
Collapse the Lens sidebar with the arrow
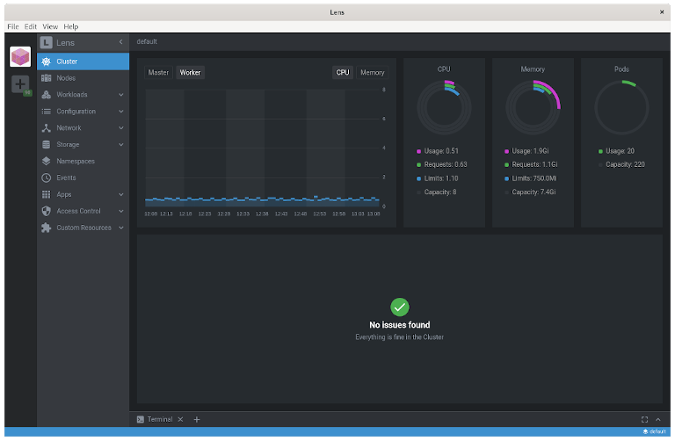pos(121,42)
